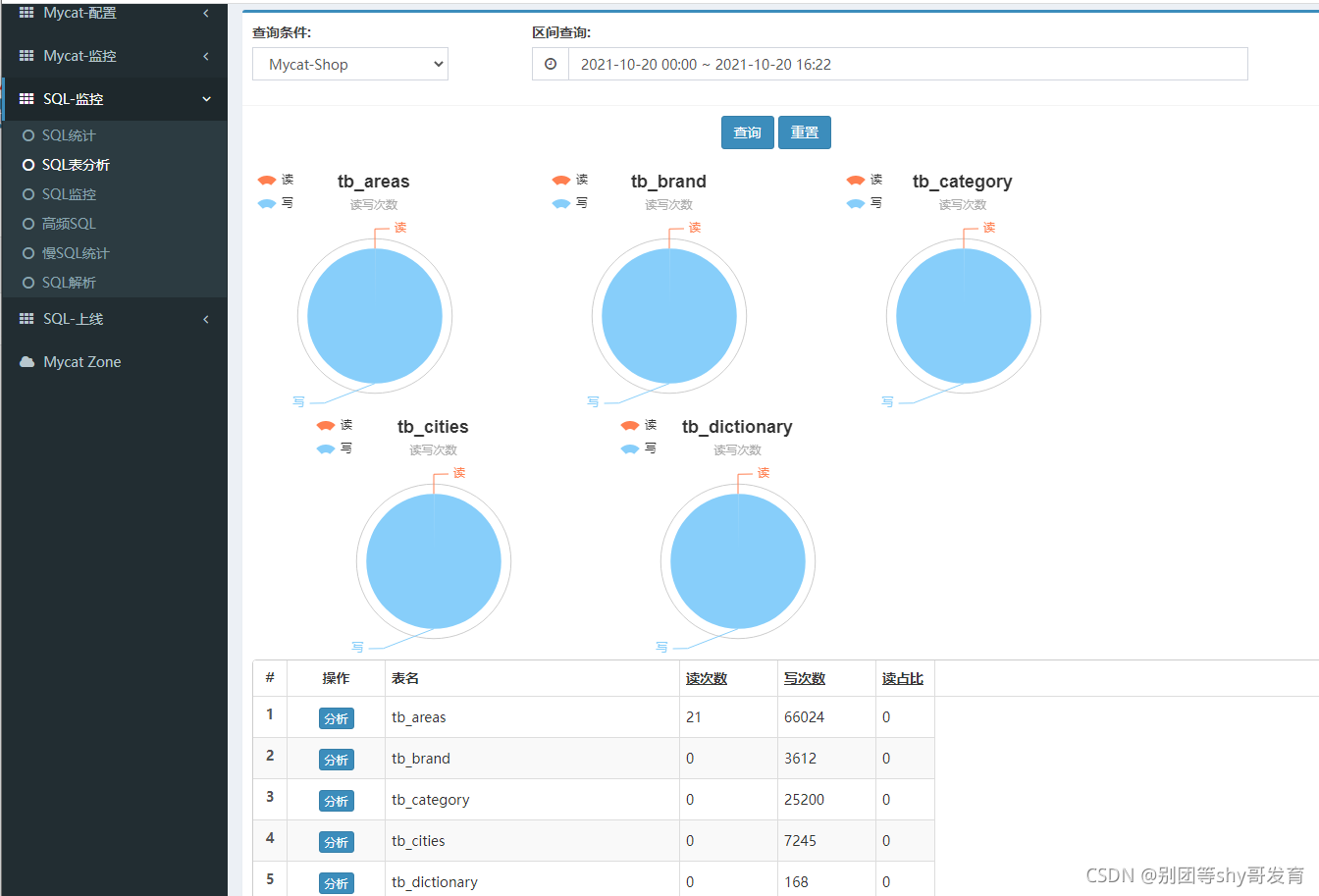The width and height of the screenshot is (1319, 896).
Task: Click the circle icon beside 慢SQL统计
Action: click(28, 253)
